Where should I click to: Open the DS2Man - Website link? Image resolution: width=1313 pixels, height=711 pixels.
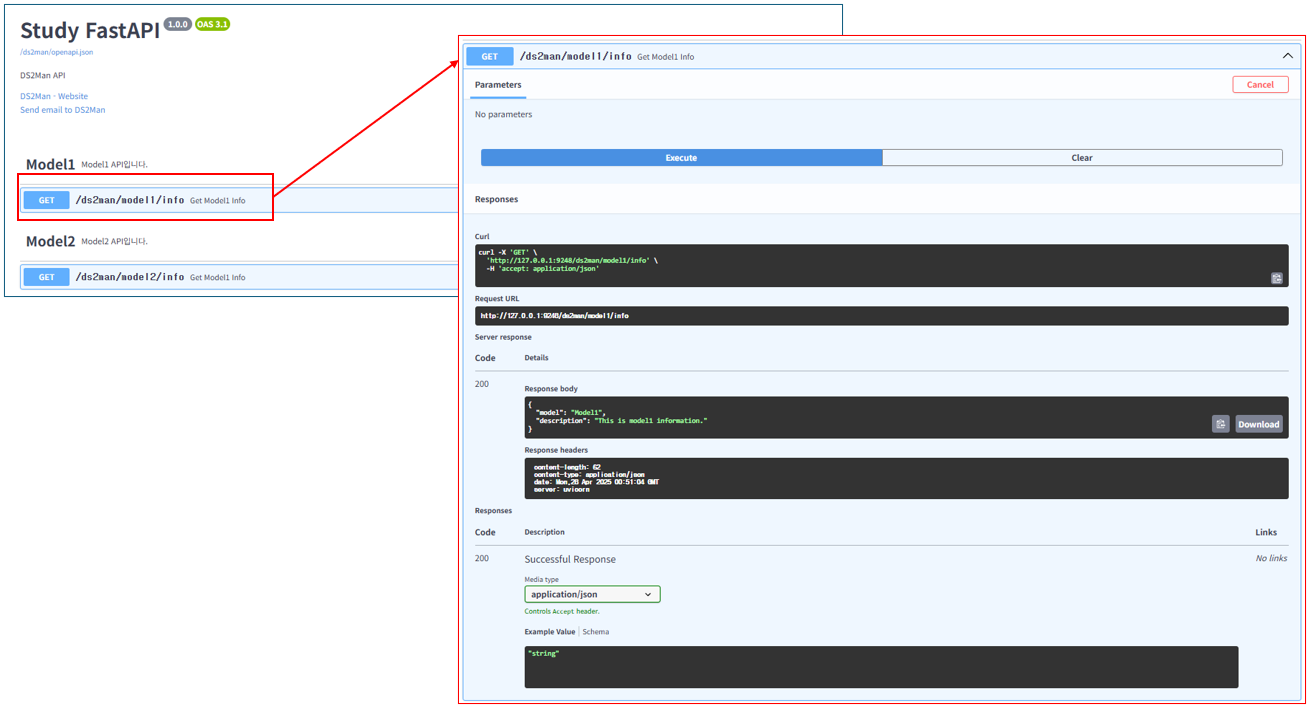point(54,97)
